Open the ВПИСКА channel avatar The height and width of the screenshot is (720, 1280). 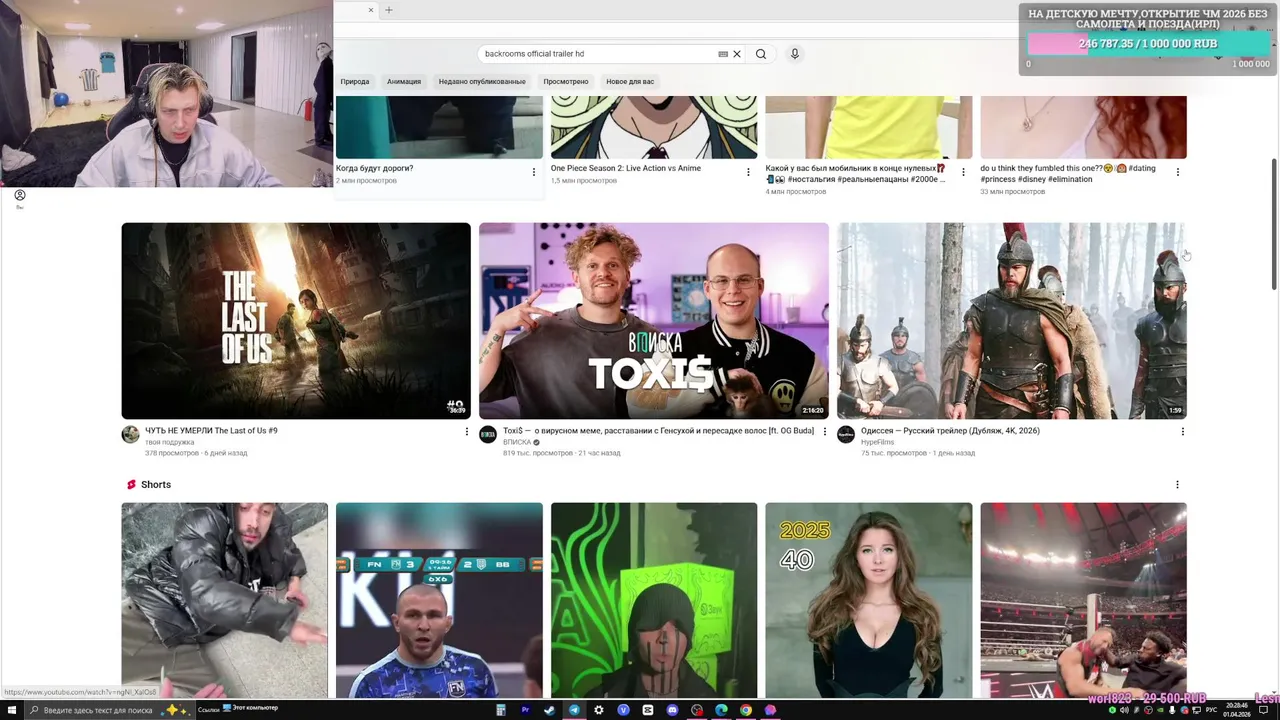point(488,434)
